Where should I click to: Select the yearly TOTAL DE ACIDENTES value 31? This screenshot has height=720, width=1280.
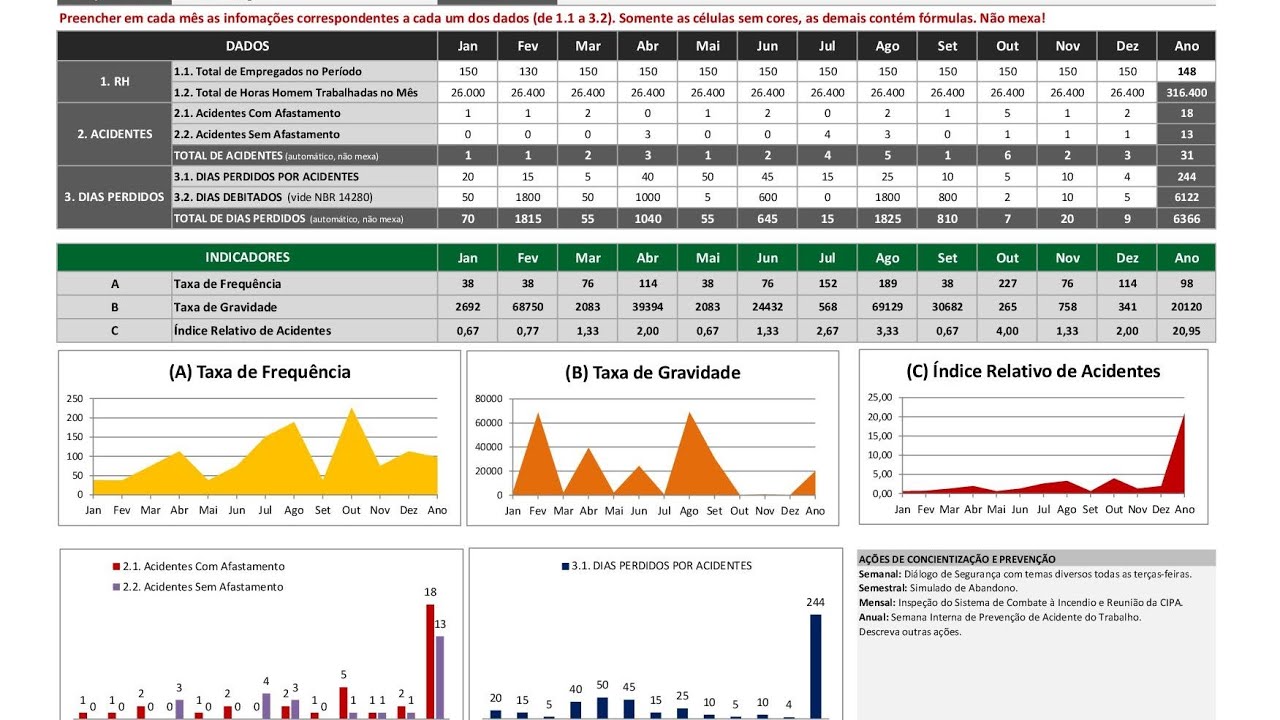(x=1187, y=155)
